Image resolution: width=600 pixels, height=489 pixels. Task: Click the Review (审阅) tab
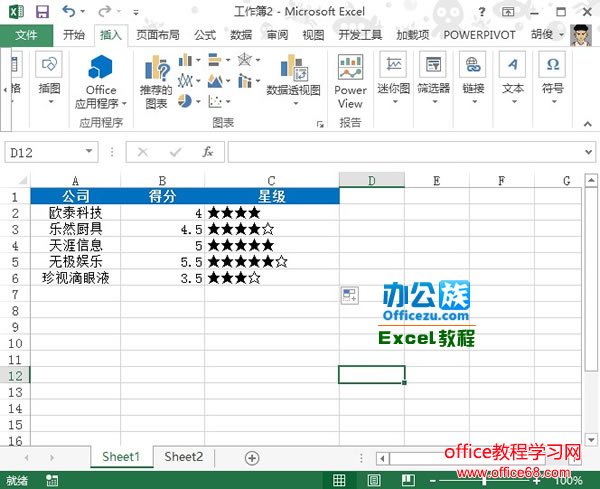pyautogui.click(x=277, y=35)
